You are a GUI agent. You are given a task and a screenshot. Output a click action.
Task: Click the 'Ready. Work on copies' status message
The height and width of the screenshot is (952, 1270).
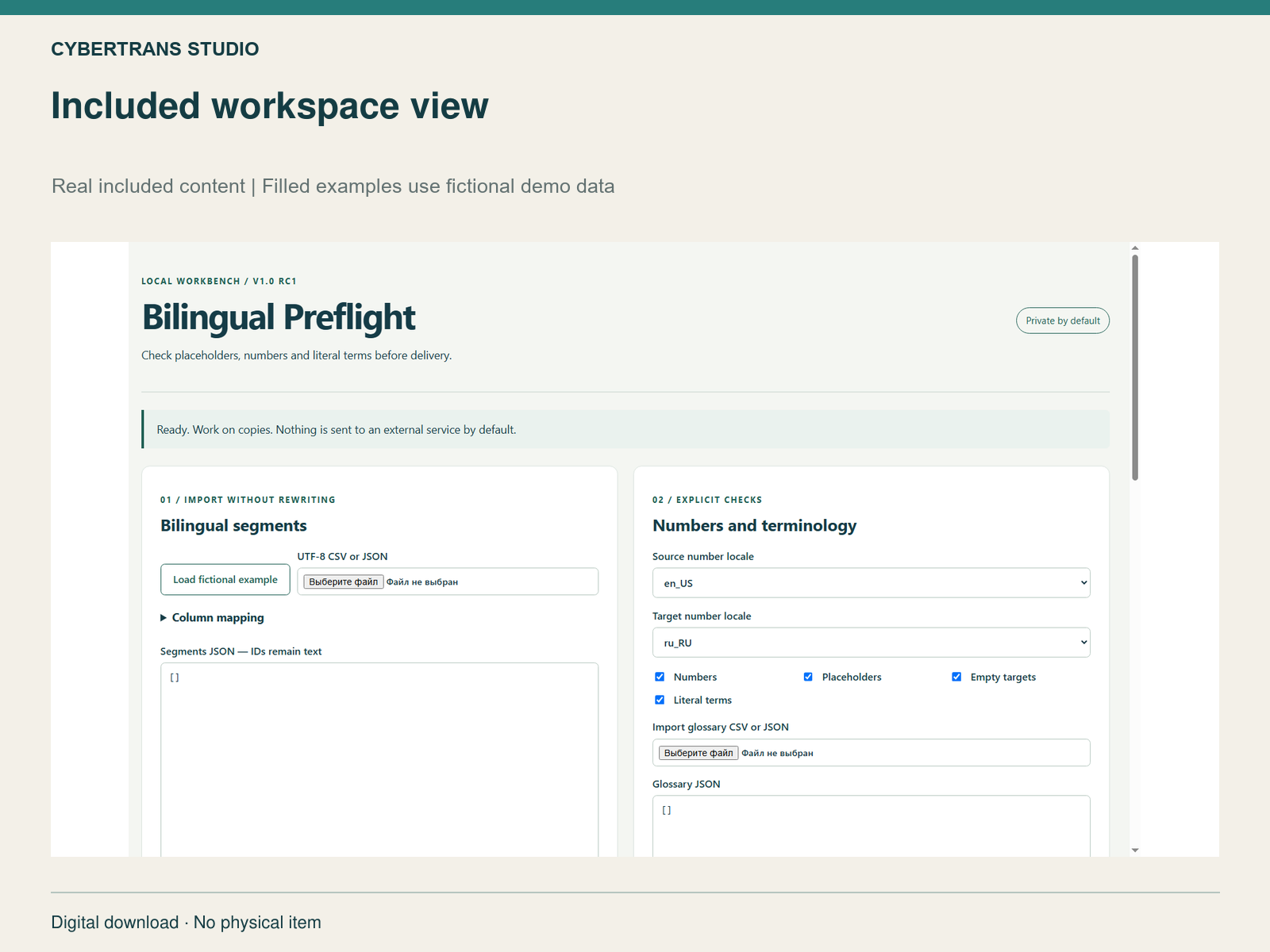625,429
